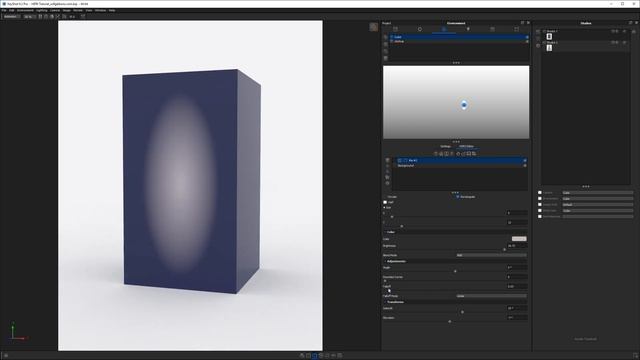The image size is (640, 360).
Task: Click the Falloff value field
Action: [516, 286]
